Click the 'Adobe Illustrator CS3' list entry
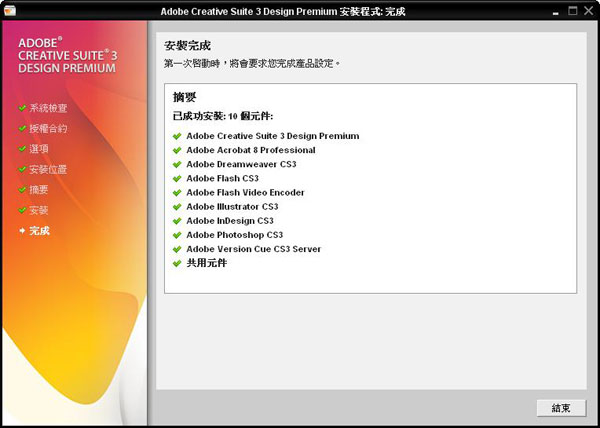The image size is (600, 428). (x=232, y=207)
